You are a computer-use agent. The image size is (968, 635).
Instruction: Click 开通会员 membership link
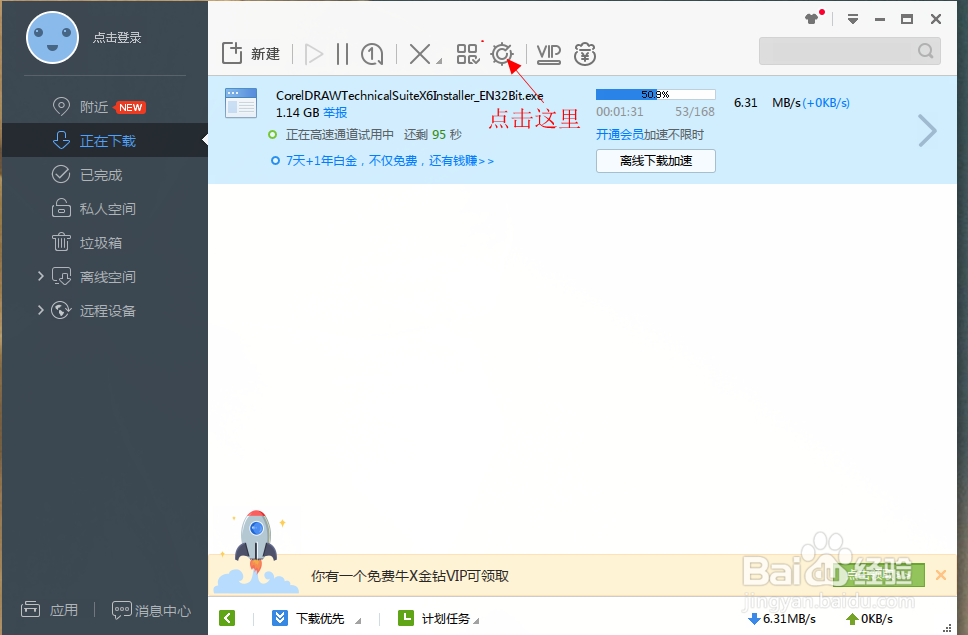pos(619,135)
